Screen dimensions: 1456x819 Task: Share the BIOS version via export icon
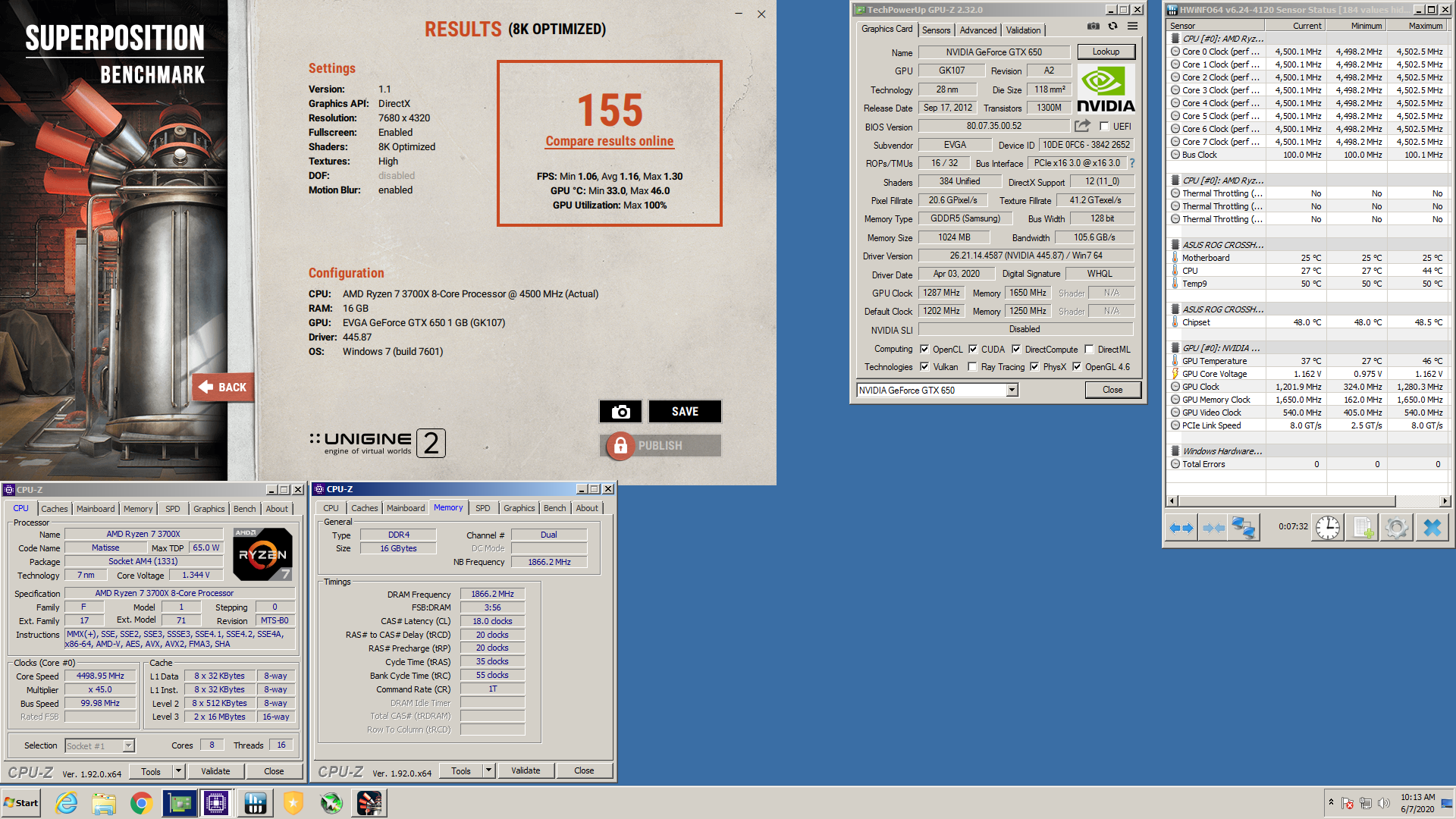coord(1082,126)
